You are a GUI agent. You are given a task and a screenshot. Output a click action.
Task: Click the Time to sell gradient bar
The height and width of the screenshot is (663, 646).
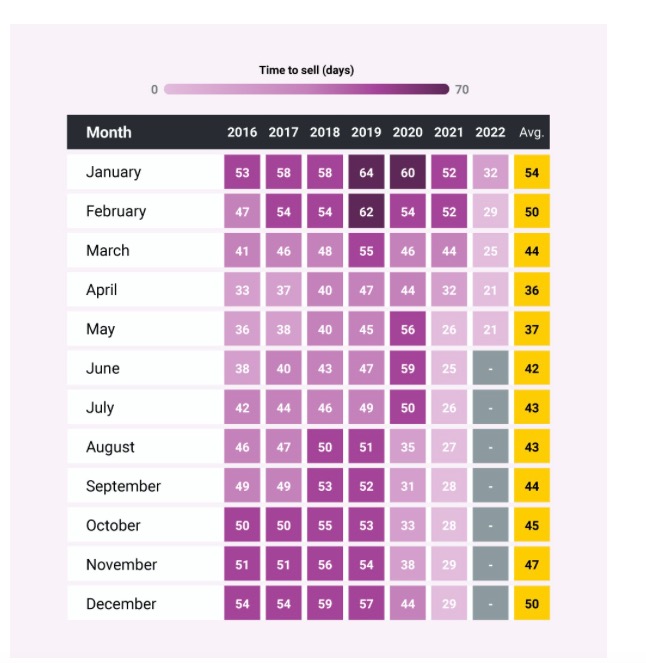(307, 89)
